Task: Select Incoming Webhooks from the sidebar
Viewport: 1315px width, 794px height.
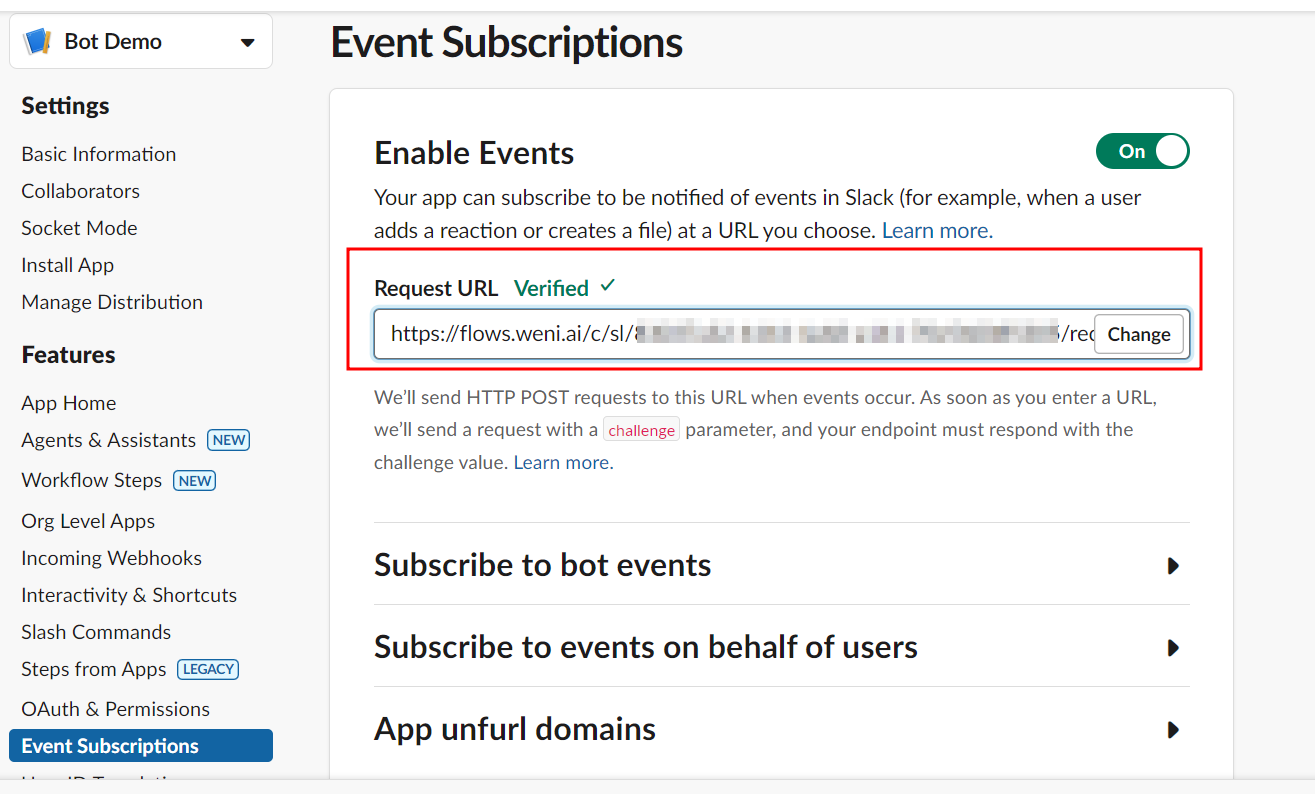Action: pos(111,557)
